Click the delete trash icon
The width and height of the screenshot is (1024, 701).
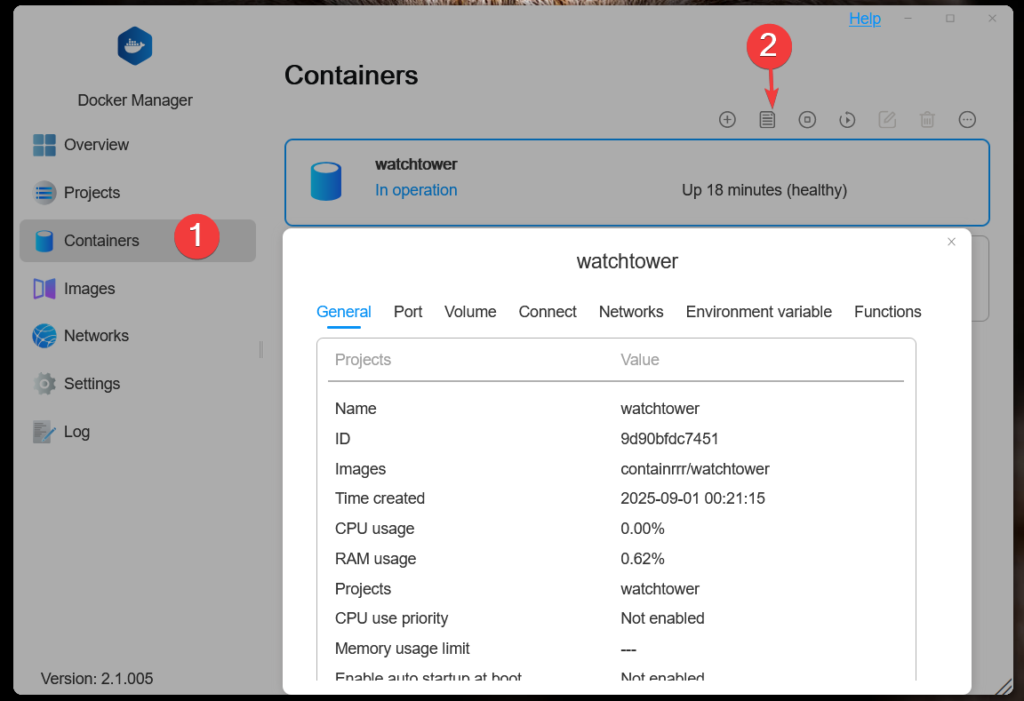[927, 120]
